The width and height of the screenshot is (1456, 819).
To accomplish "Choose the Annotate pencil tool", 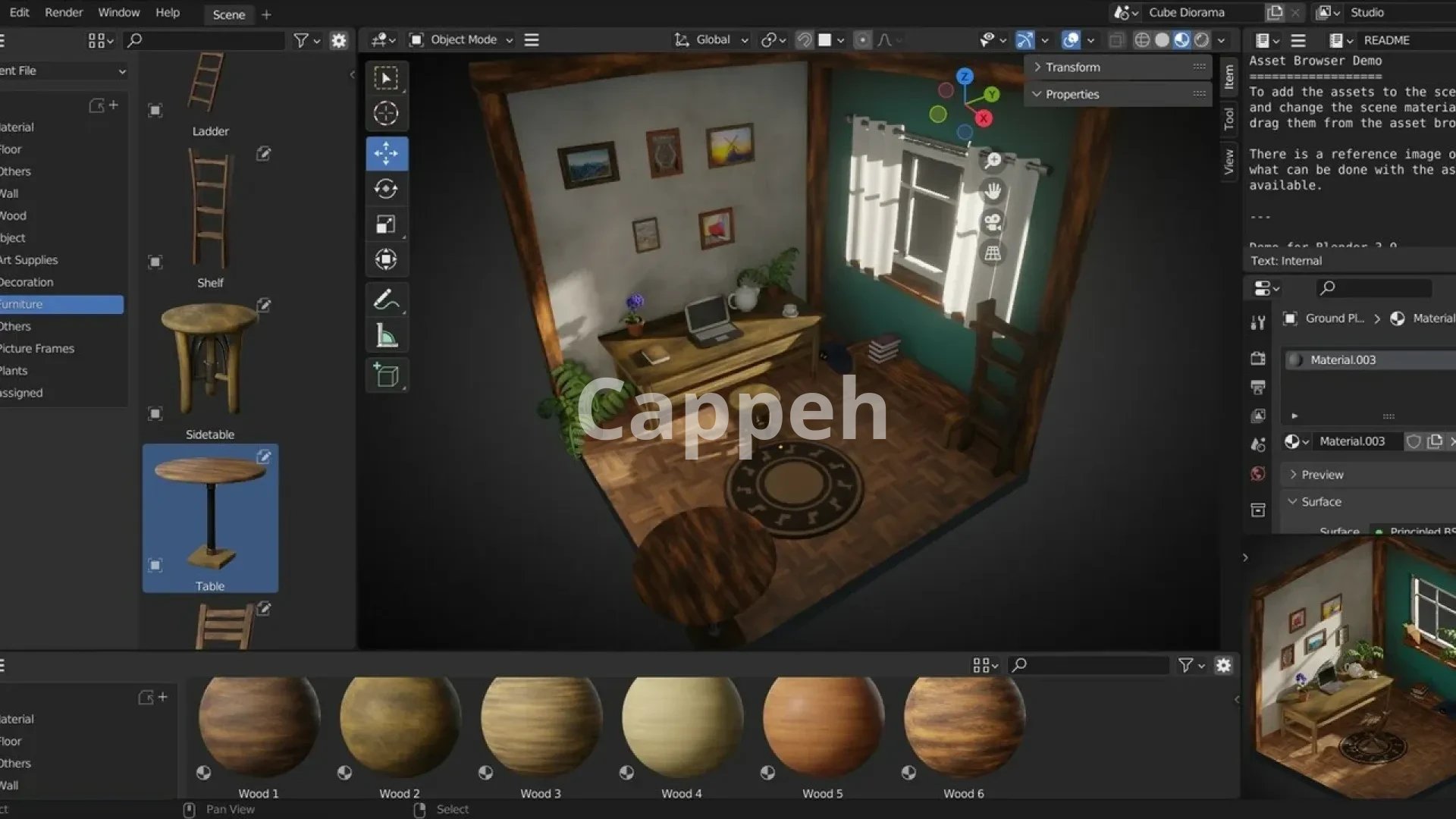I will click(x=386, y=300).
